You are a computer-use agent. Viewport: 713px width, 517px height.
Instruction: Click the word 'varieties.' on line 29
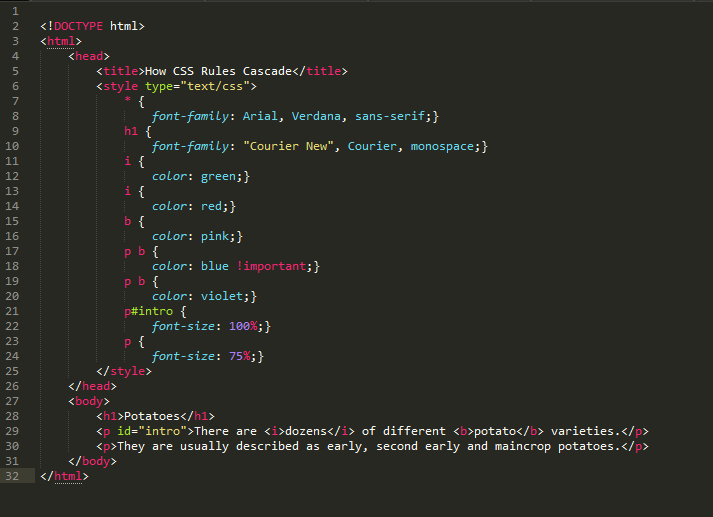point(586,432)
